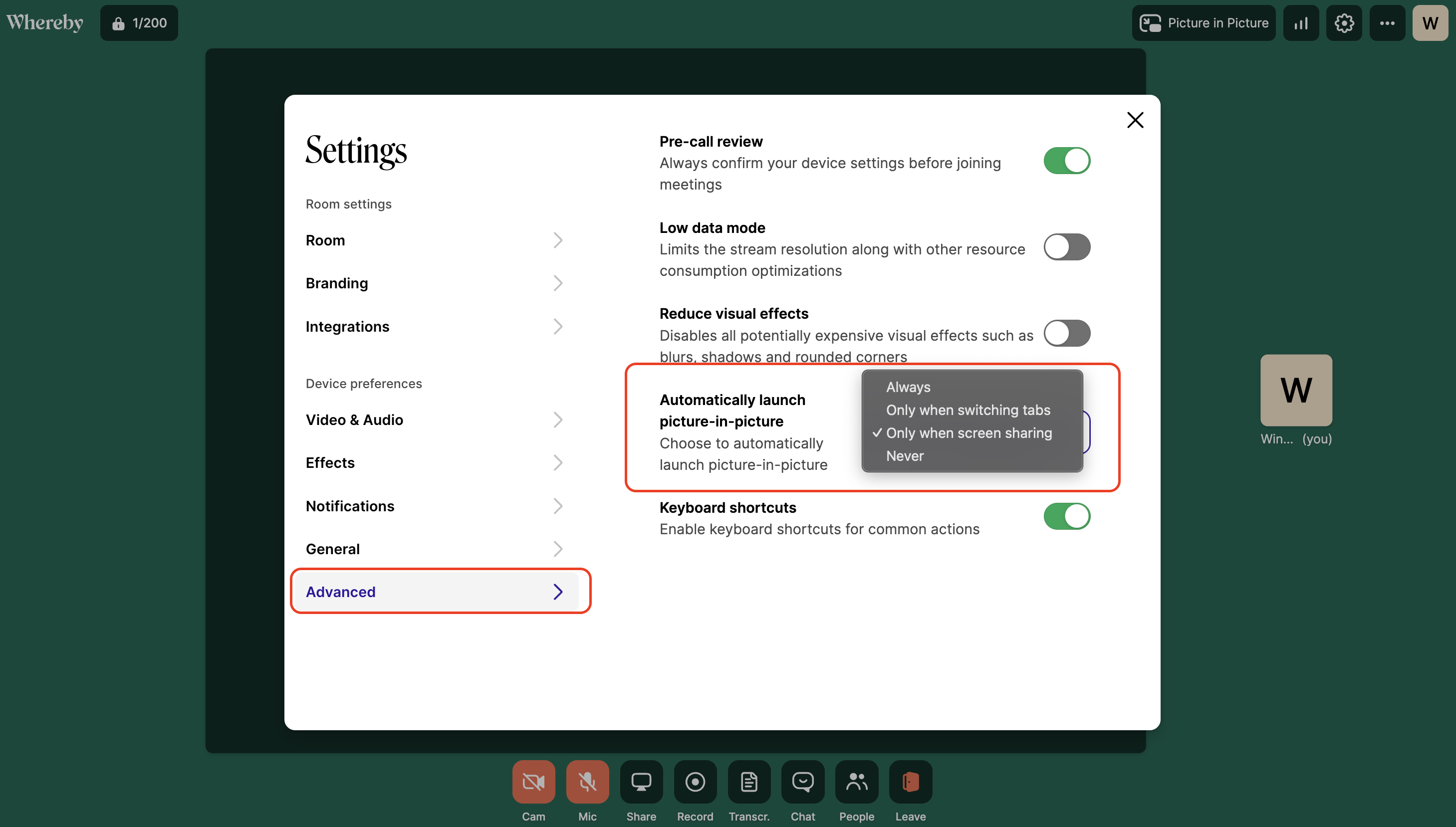This screenshot has width=1456, height=827.
Task: Open the settings gear icon in top bar
Action: 1344,23
